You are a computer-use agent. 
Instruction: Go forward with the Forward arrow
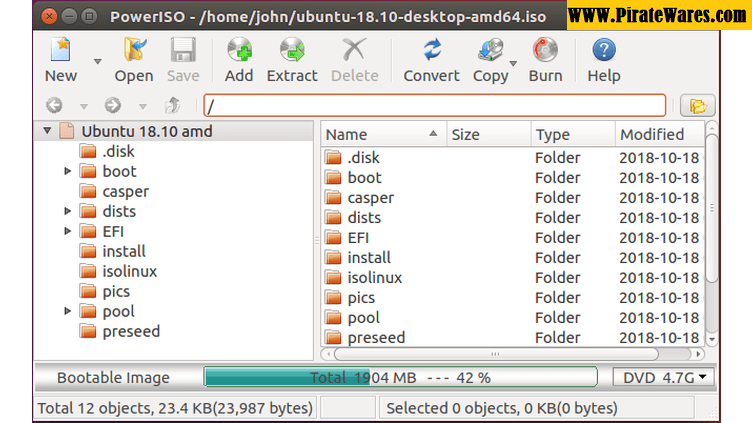pyautogui.click(x=113, y=105)
